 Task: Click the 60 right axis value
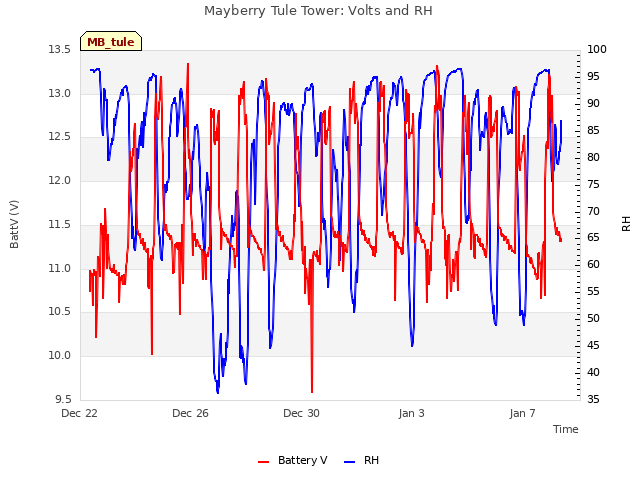[593, 265]
